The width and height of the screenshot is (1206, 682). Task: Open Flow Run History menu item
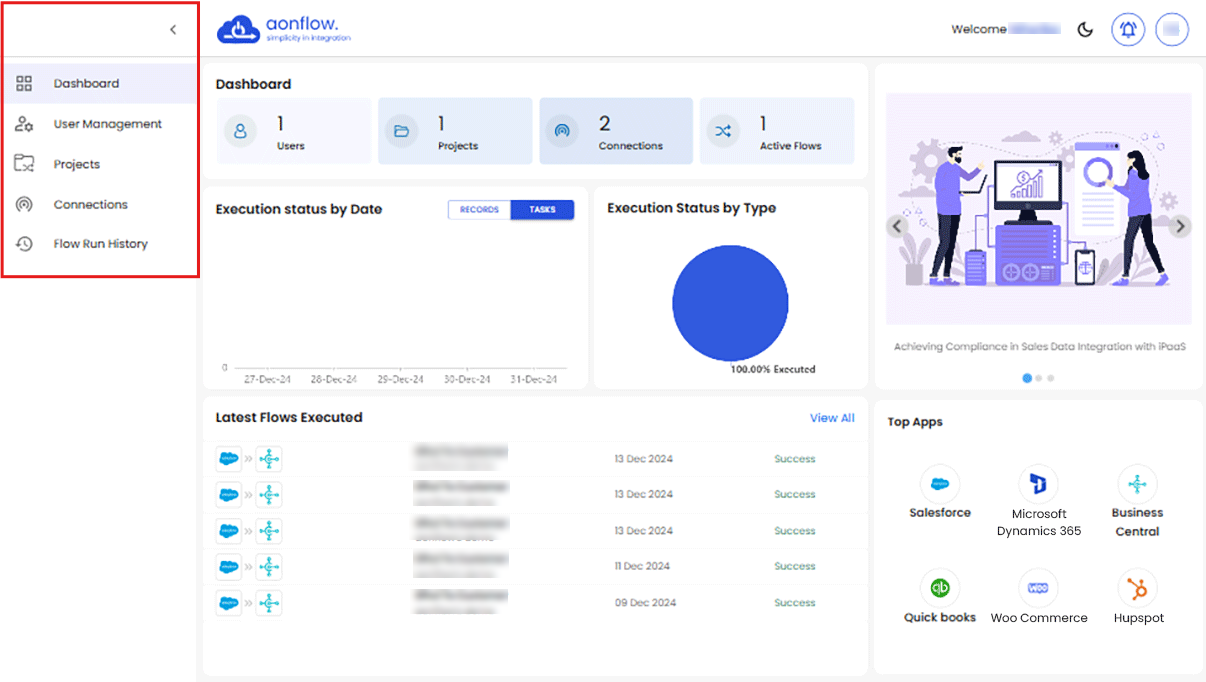pos(100,244)
